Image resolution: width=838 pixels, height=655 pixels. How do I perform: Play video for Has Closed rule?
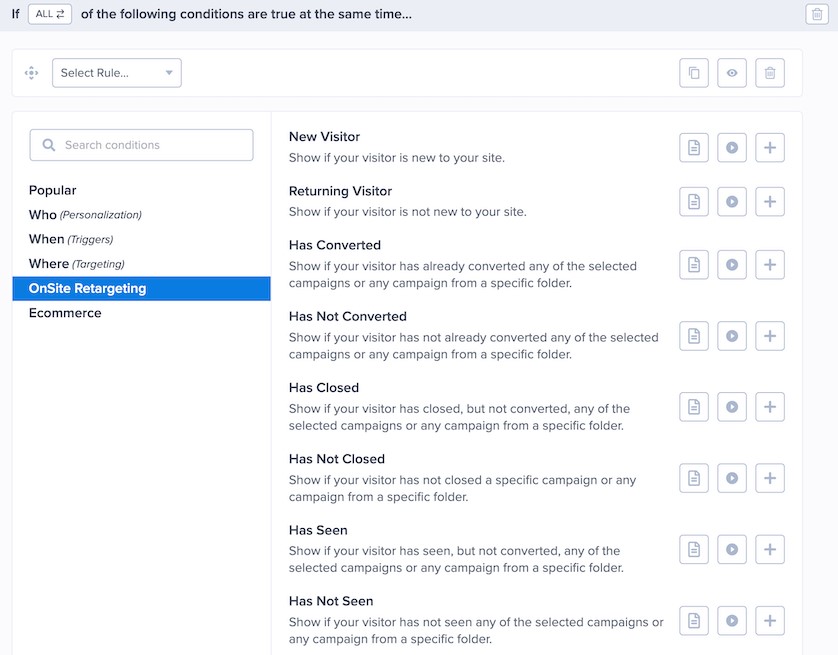(732, 407)
